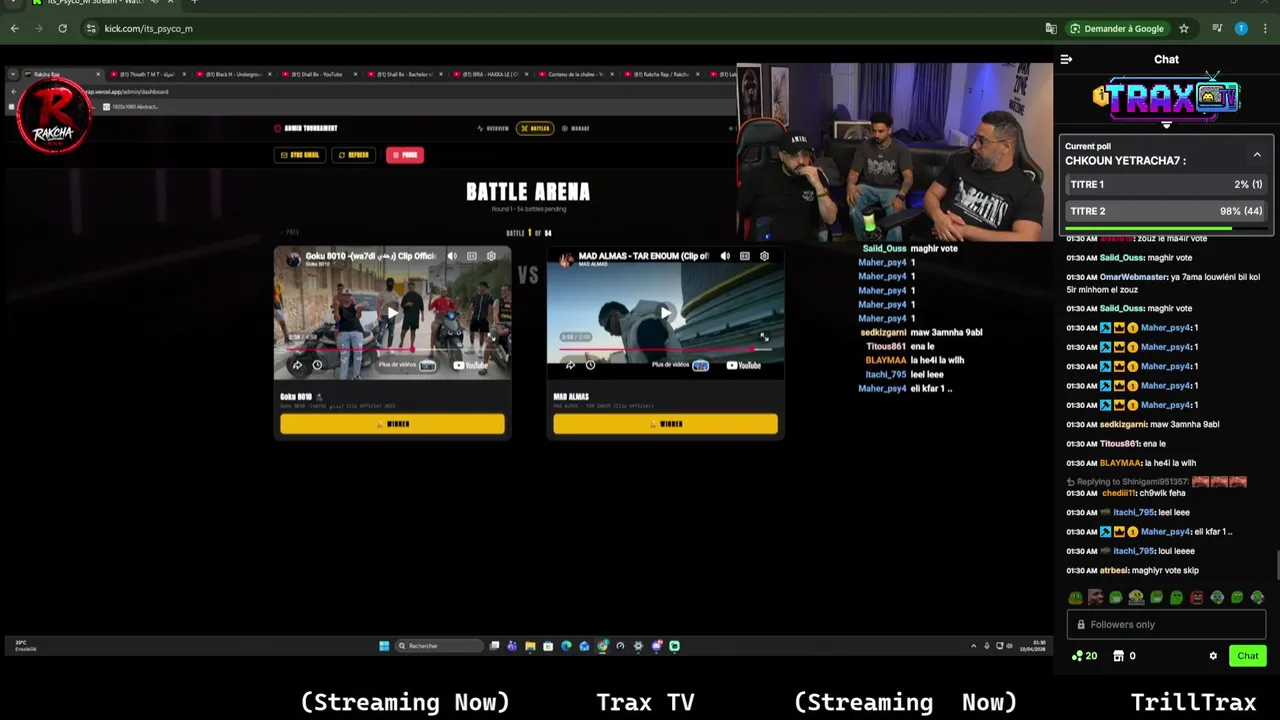Collapse the chat panel with arrow icon
1280x720 pixels.
pyautogui.click(x=1066, y=59)
